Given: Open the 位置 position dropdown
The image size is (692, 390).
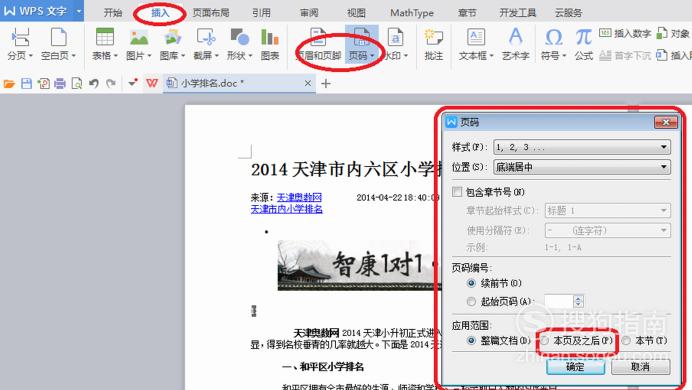Looking at the screenshot, I should coord(582,167).
